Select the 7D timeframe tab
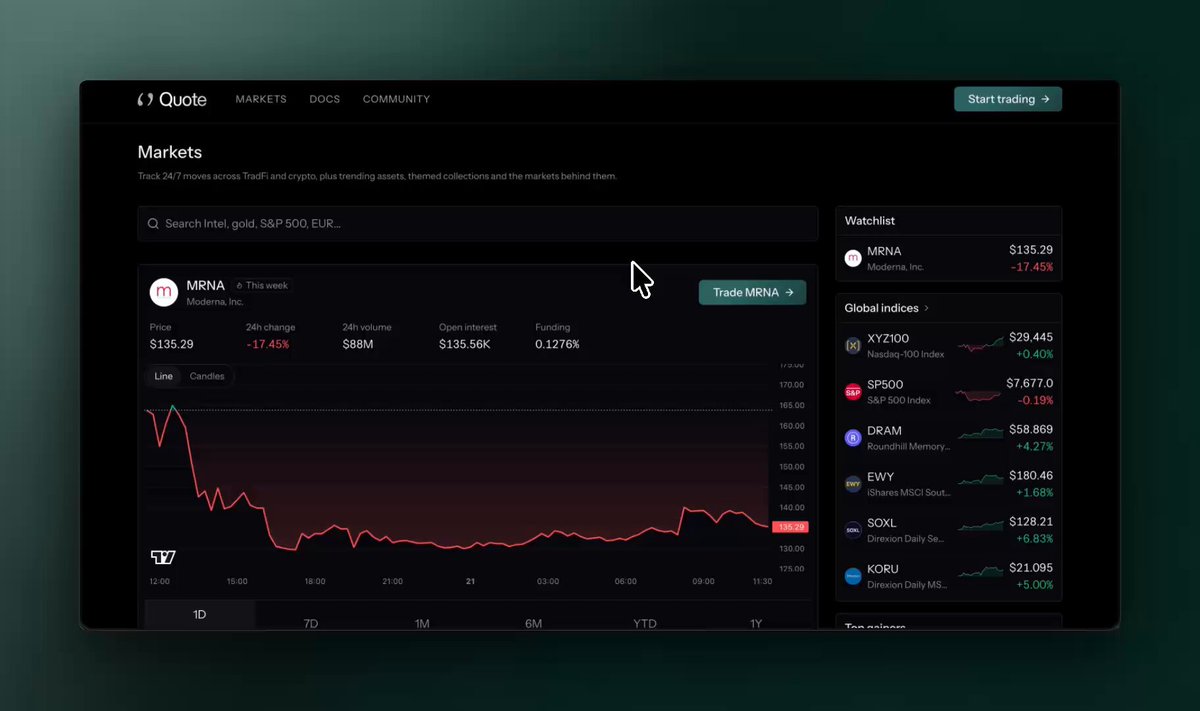This screenshot has height=711, width=1200. pos(311,623)
